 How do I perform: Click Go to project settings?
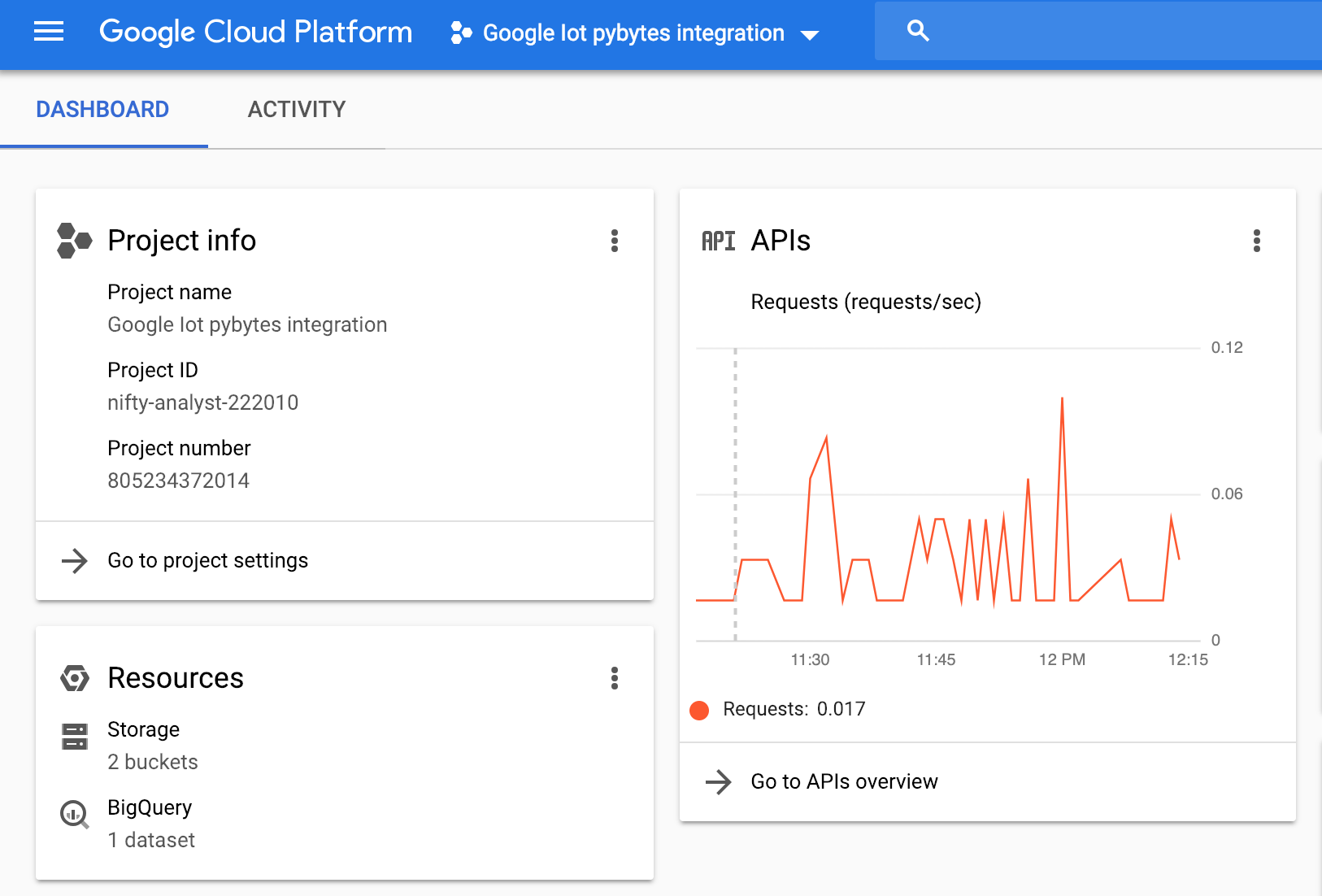[207, 560]
